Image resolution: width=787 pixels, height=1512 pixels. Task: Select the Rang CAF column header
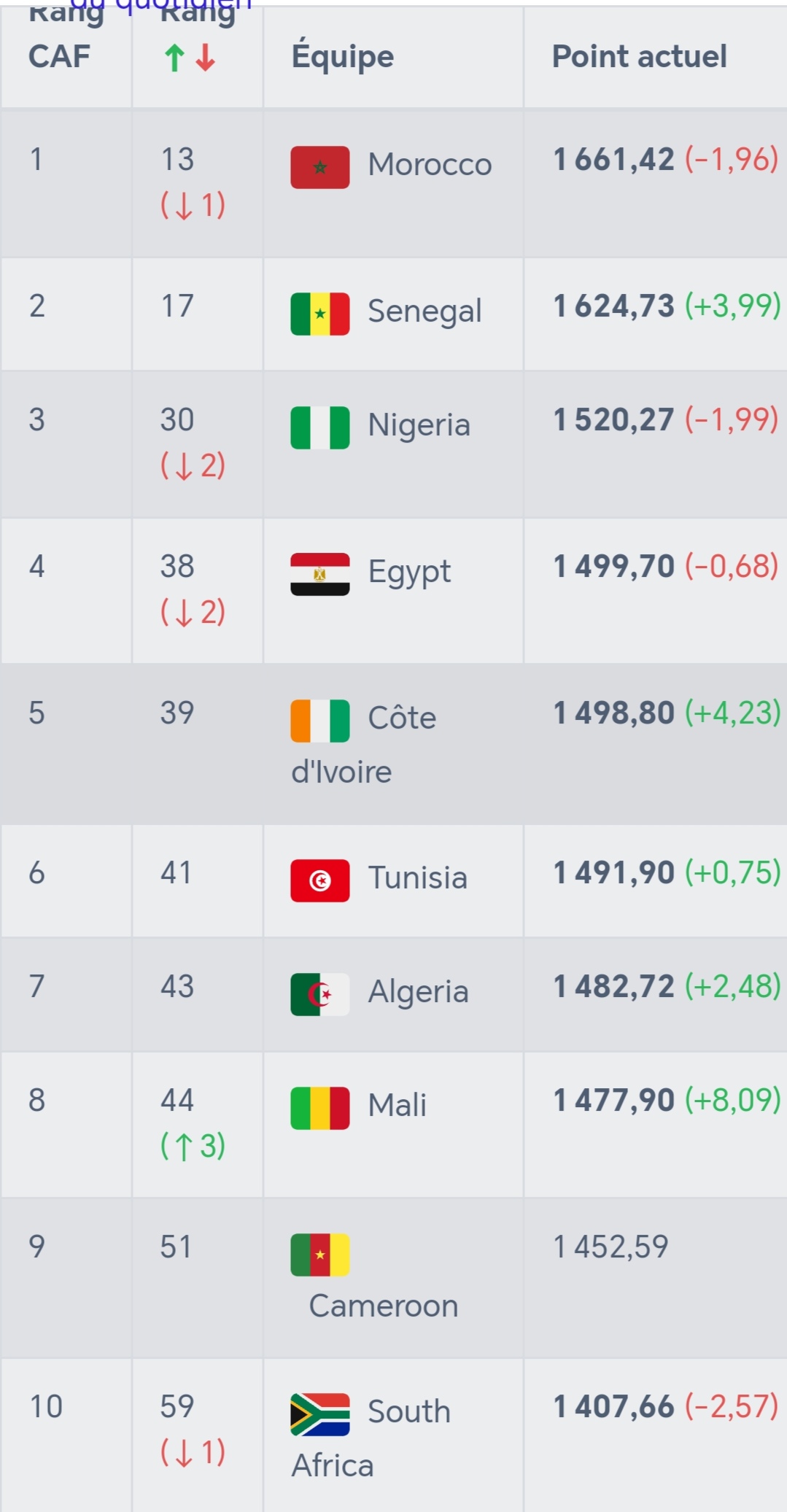pyautogui.click(x=60, y=35)
